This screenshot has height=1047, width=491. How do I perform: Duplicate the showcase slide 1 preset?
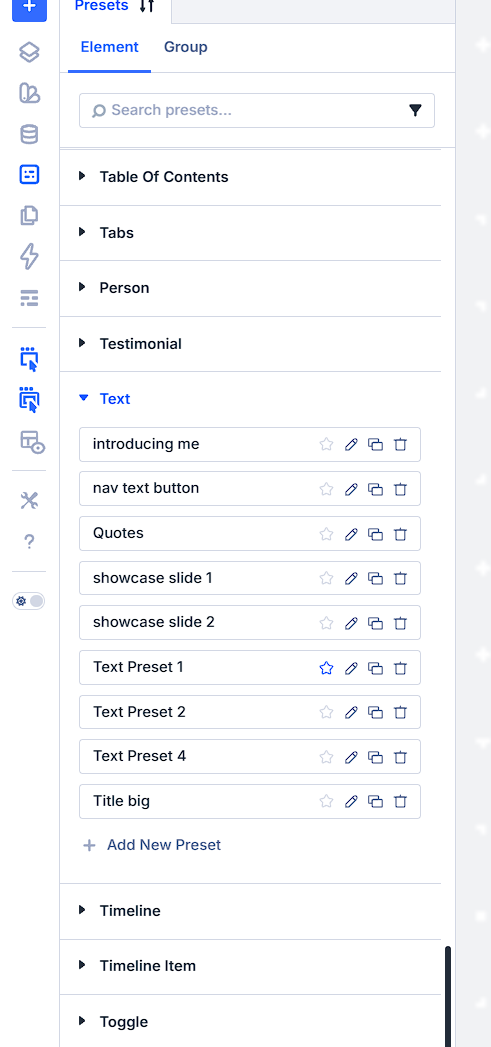tap(376, 578)
